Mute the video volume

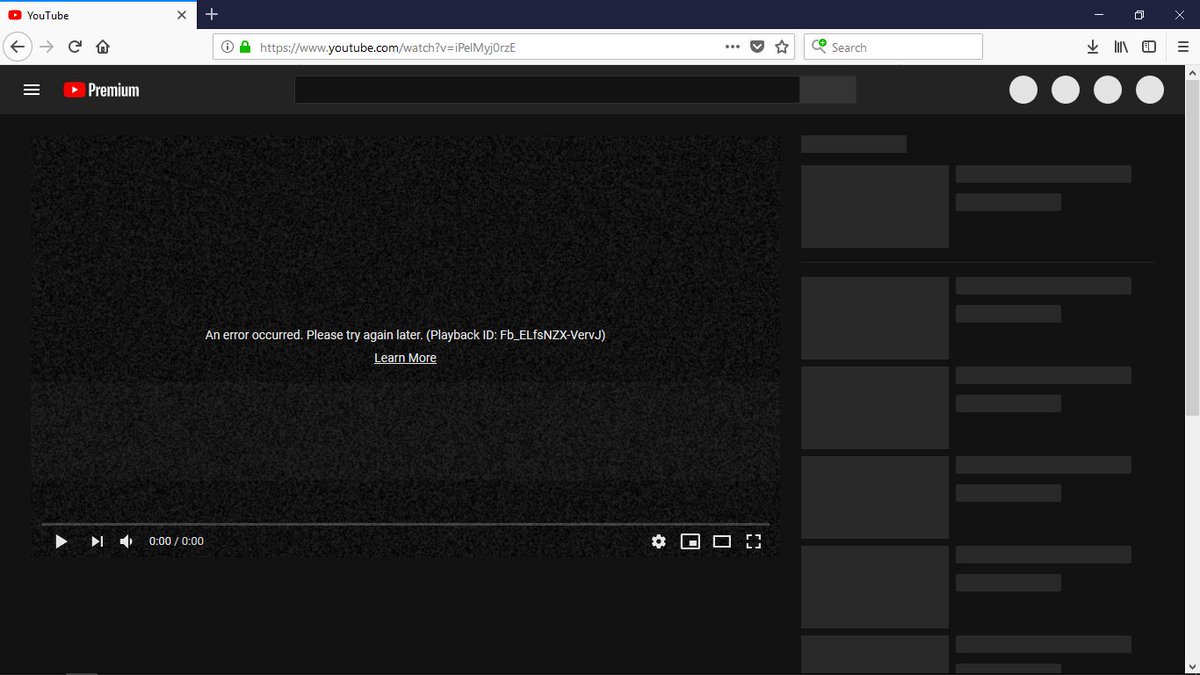point(127,541)
